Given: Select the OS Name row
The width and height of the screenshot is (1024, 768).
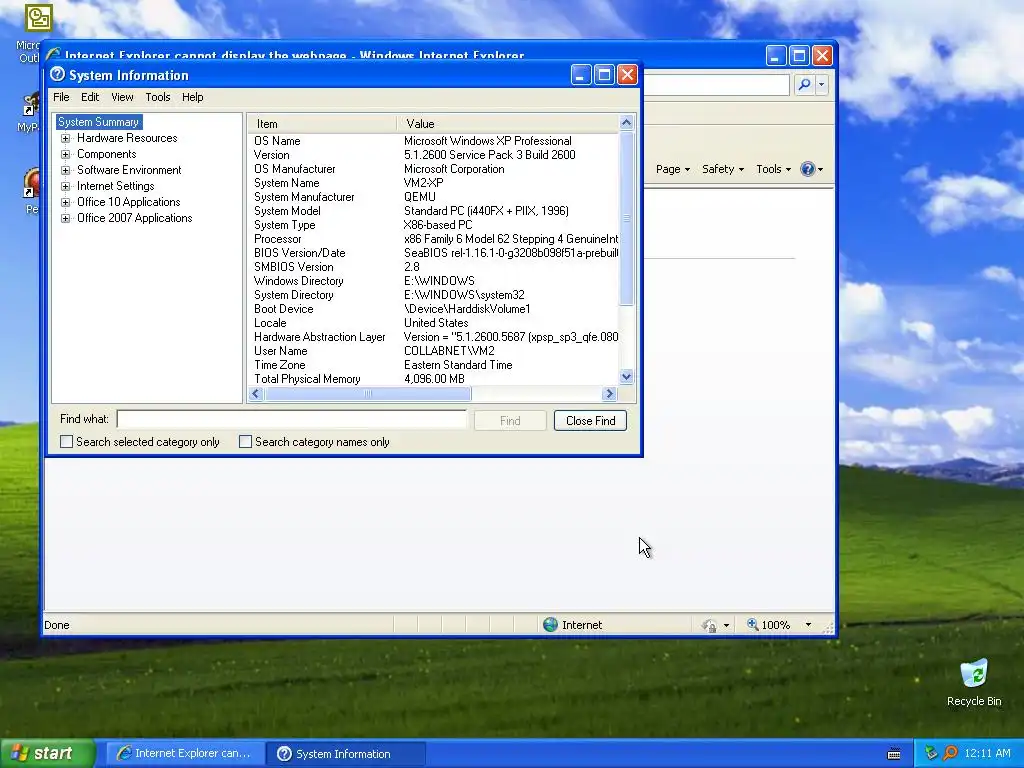Looking at the screenshot, I should (x=433, y=141).
